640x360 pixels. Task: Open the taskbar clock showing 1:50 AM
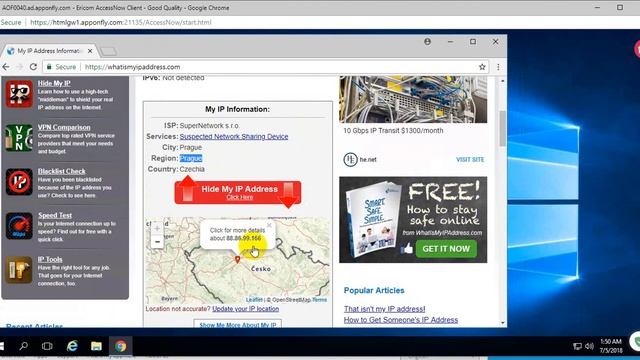click(611, 346)
